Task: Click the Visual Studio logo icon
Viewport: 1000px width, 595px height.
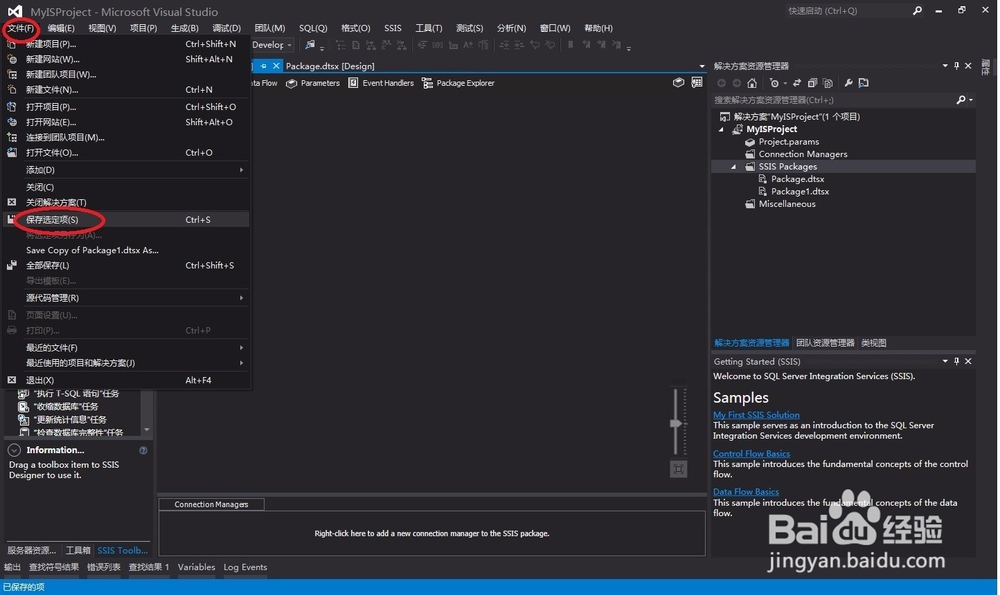Action: pyautogui.click(x=15, y=11)
